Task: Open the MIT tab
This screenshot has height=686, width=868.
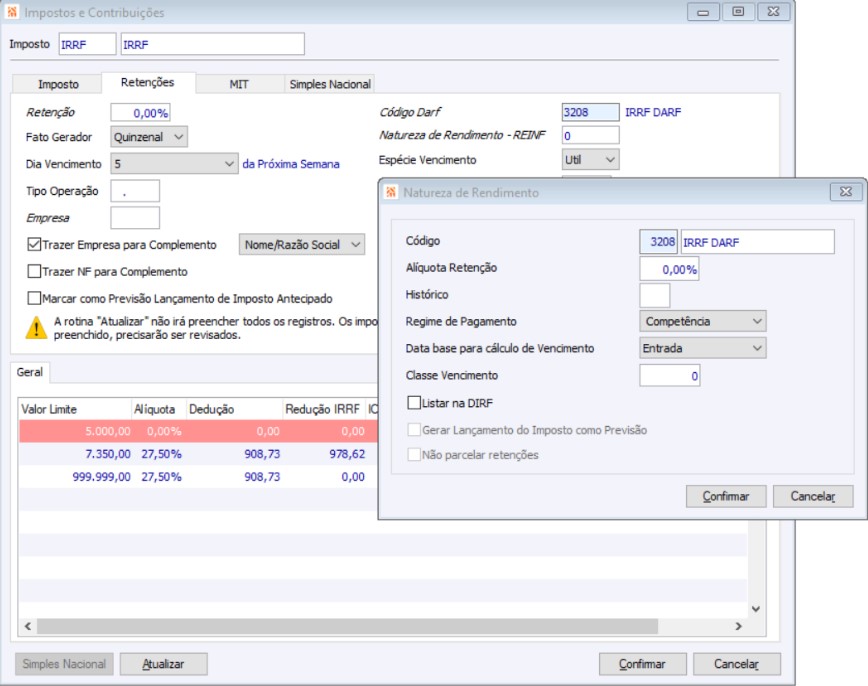Action: (x=239, y=84)
